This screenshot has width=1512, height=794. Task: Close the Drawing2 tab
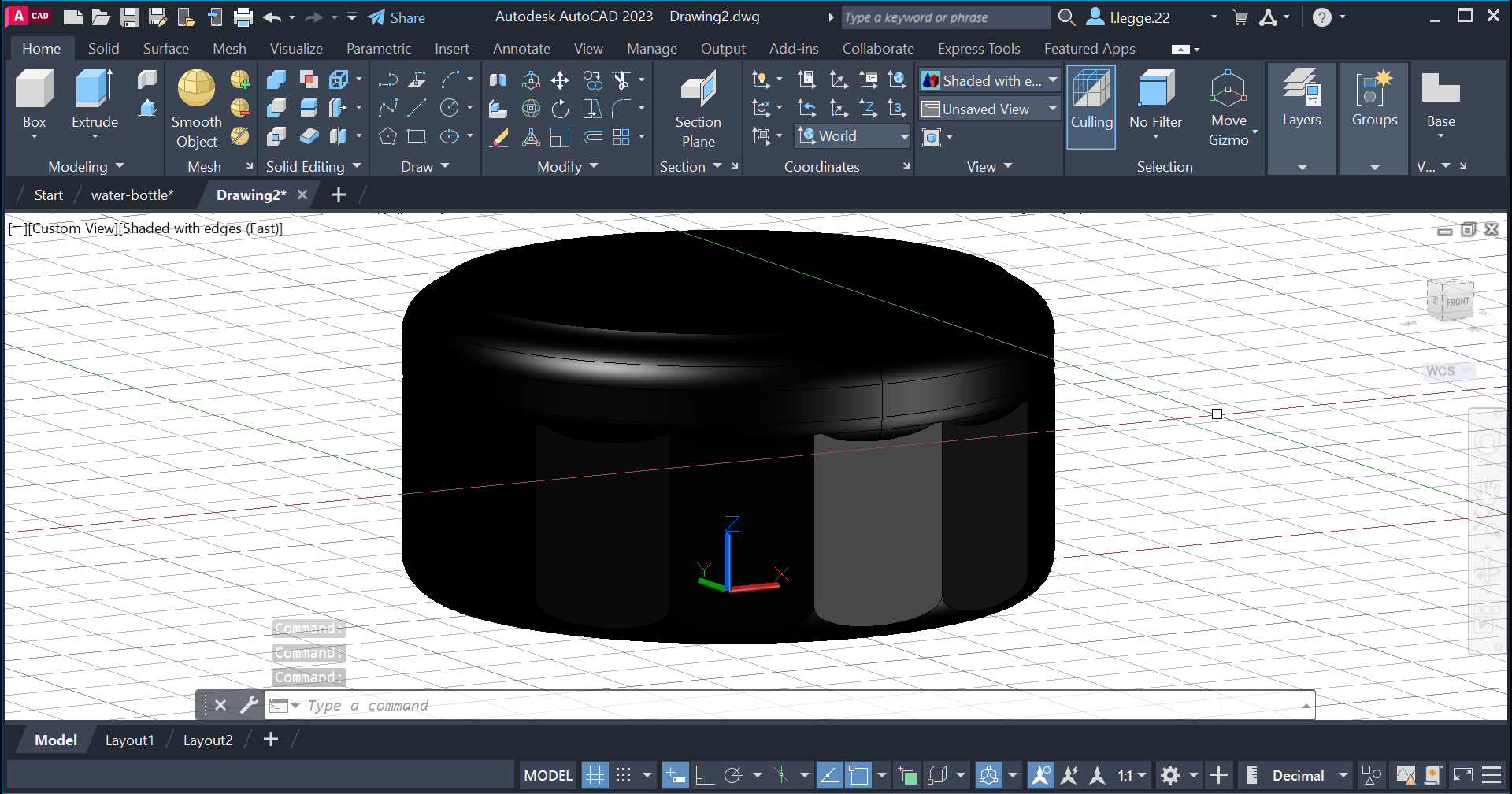[302, 195]
